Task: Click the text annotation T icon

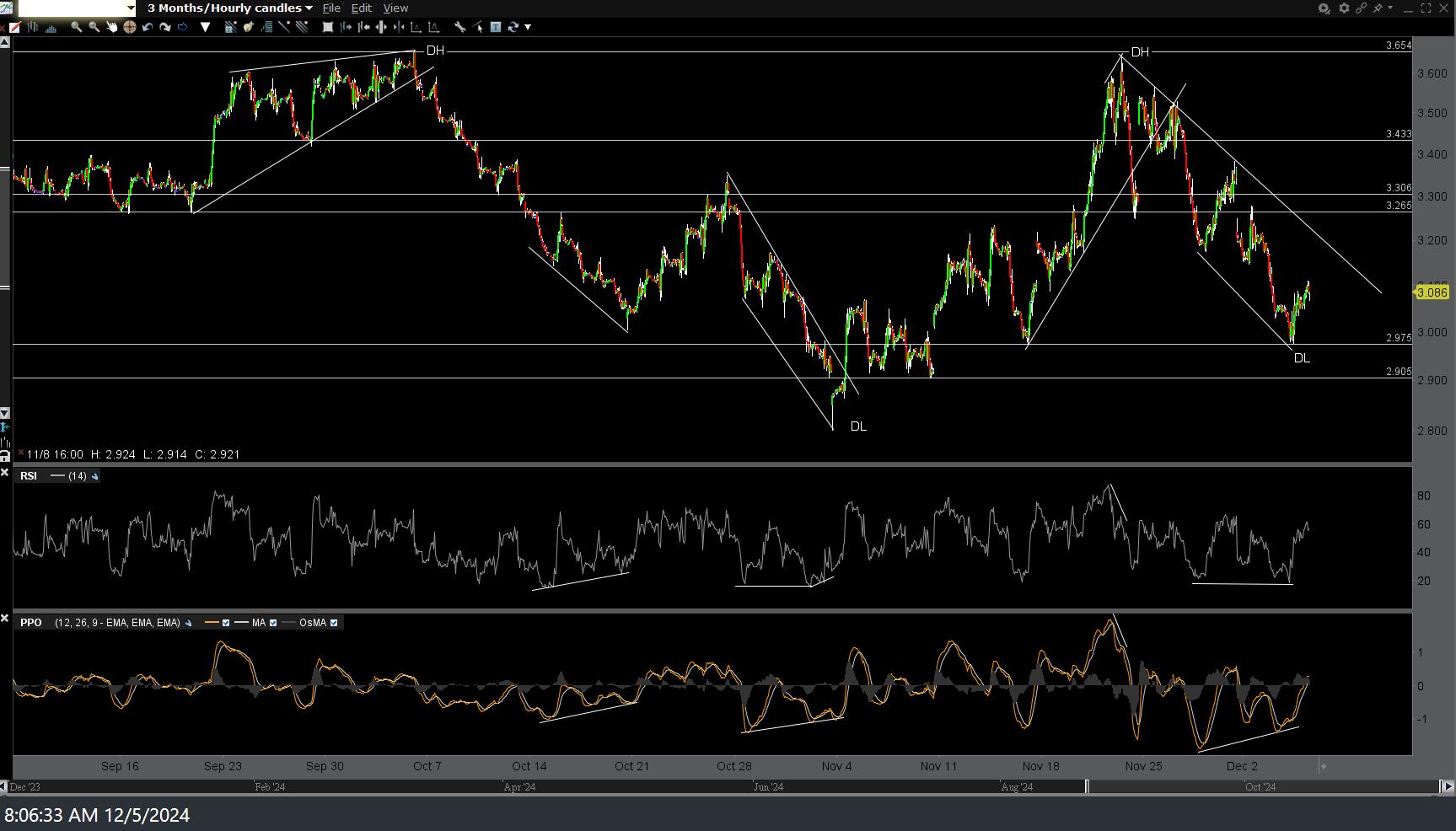Action: [x=496, y=27]
